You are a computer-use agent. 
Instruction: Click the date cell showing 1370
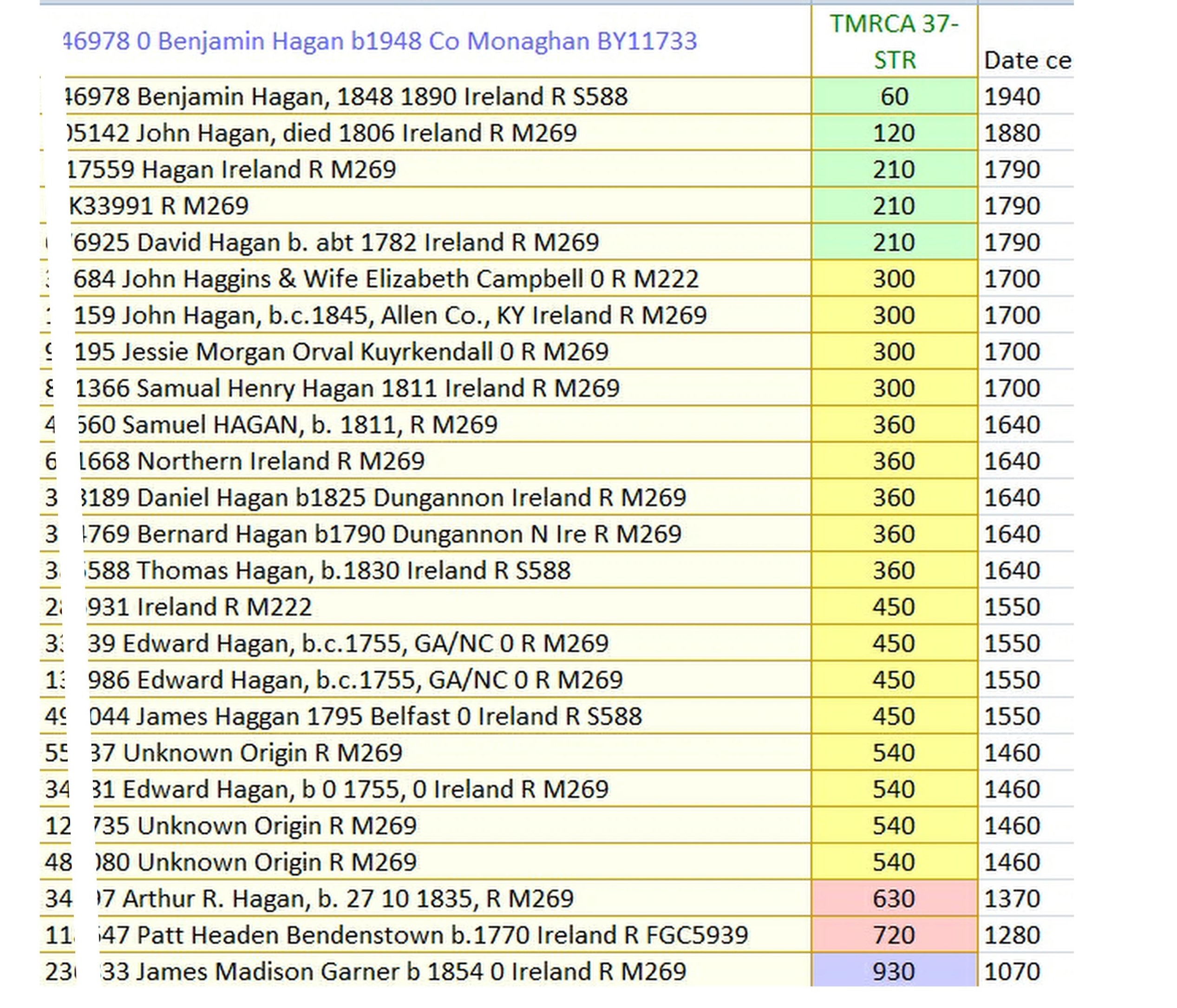point(1026,898)
